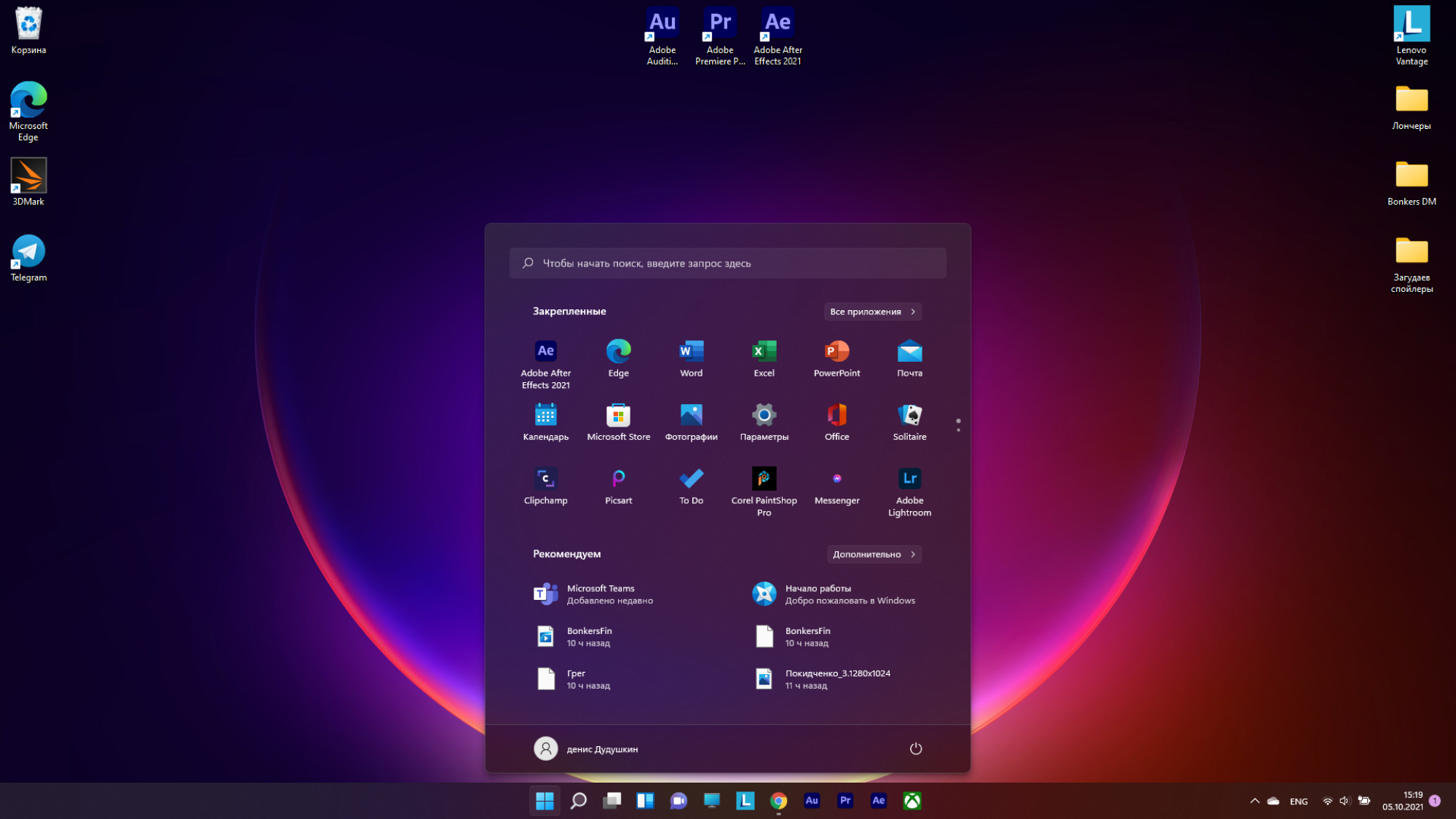Viewport: 1456px width, 819px height.
Task: Select the Лончеры desktop folder
Action: pos(1412,107)
